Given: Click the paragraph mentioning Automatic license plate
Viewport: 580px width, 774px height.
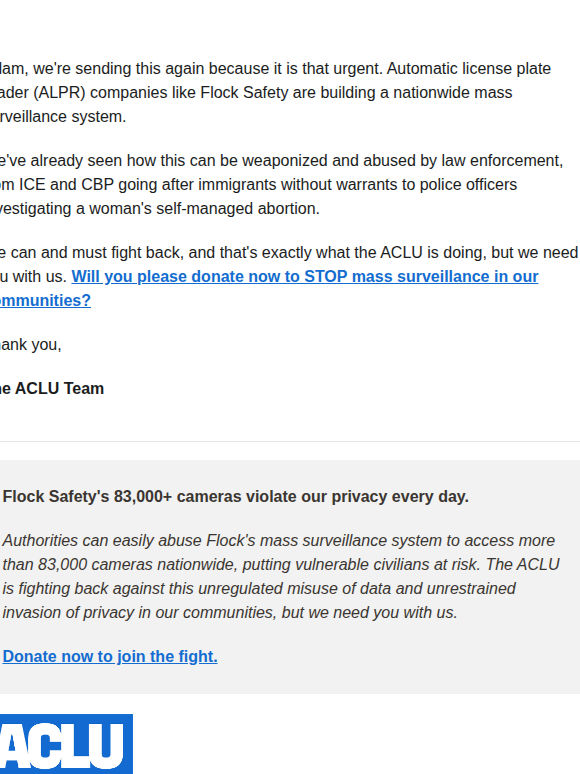Looking at the screenshot, I should 275,92.
